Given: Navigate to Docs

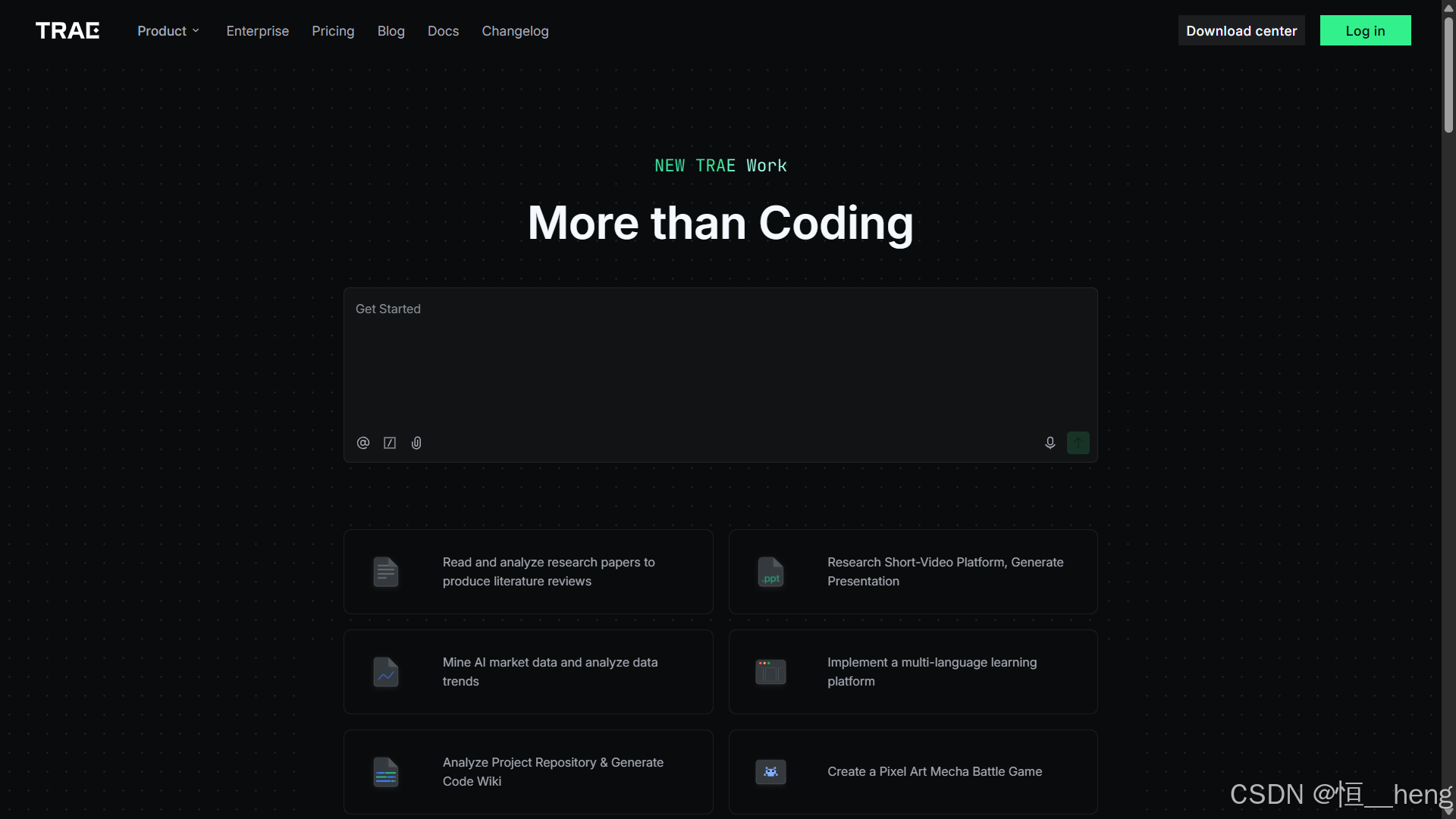Looking at the screenshot, I should click(x=444, y=31).
